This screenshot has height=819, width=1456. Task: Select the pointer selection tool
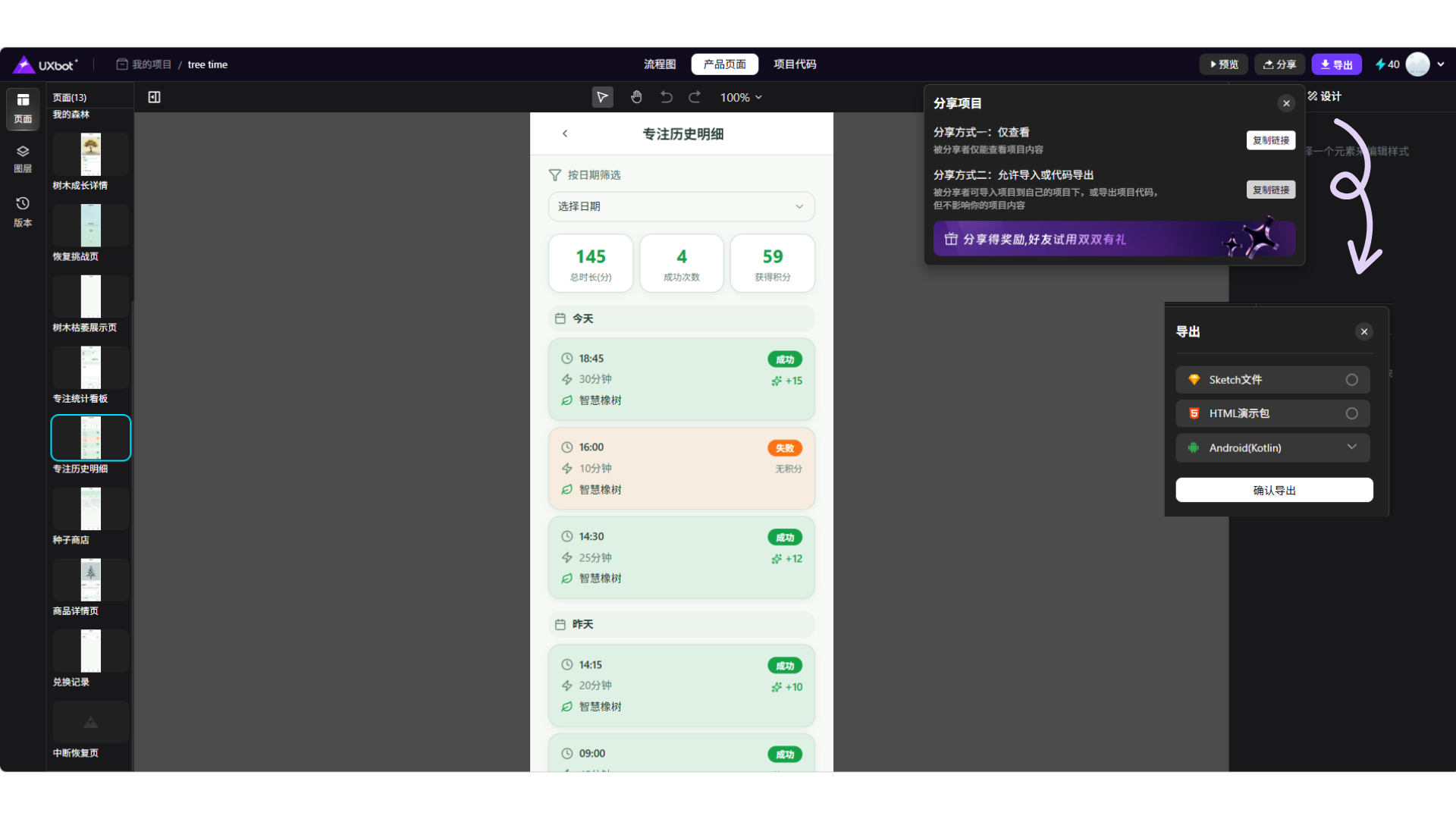coord(602,97)
